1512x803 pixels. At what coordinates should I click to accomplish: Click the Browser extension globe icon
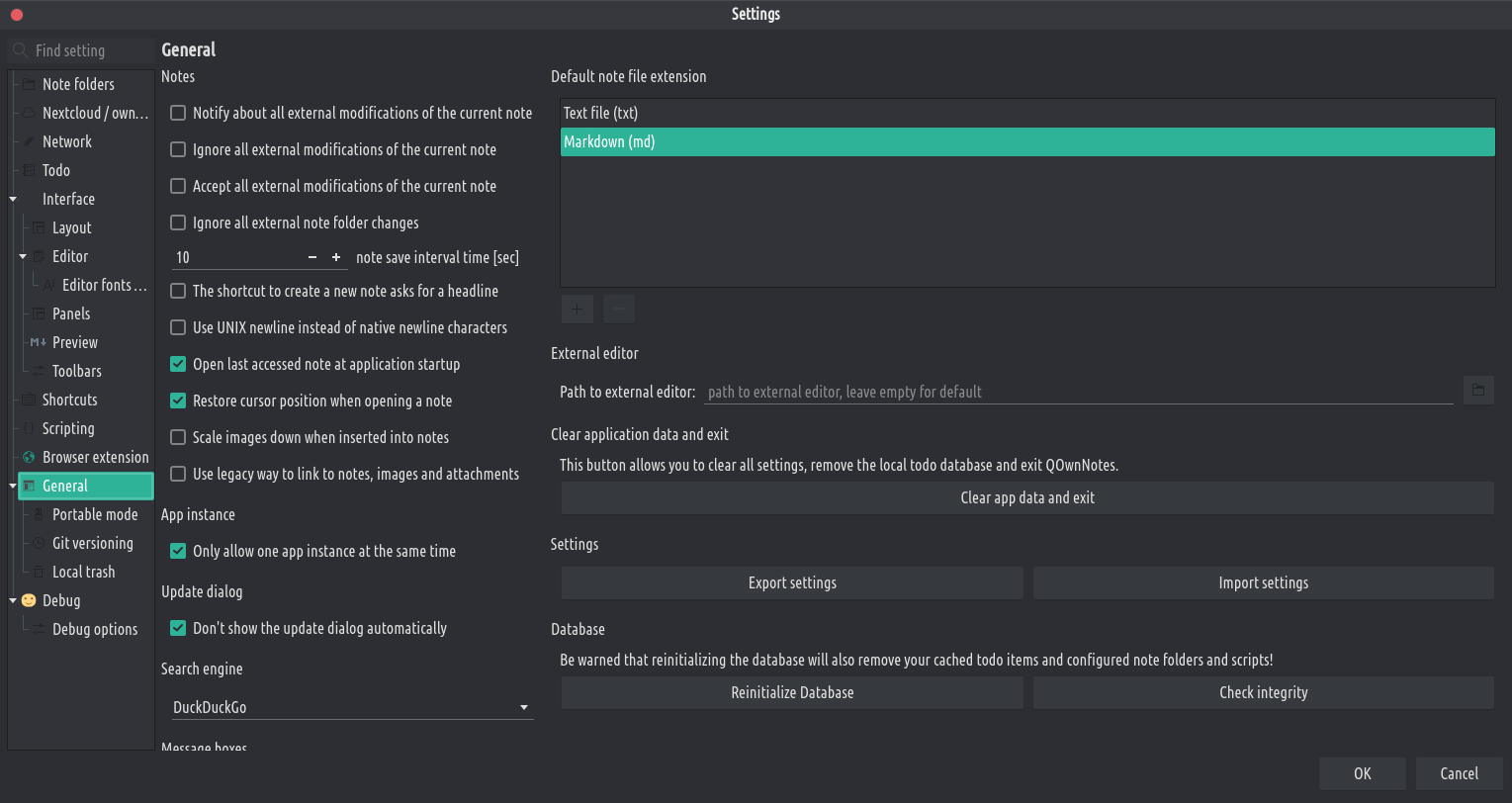coord(29,457)
